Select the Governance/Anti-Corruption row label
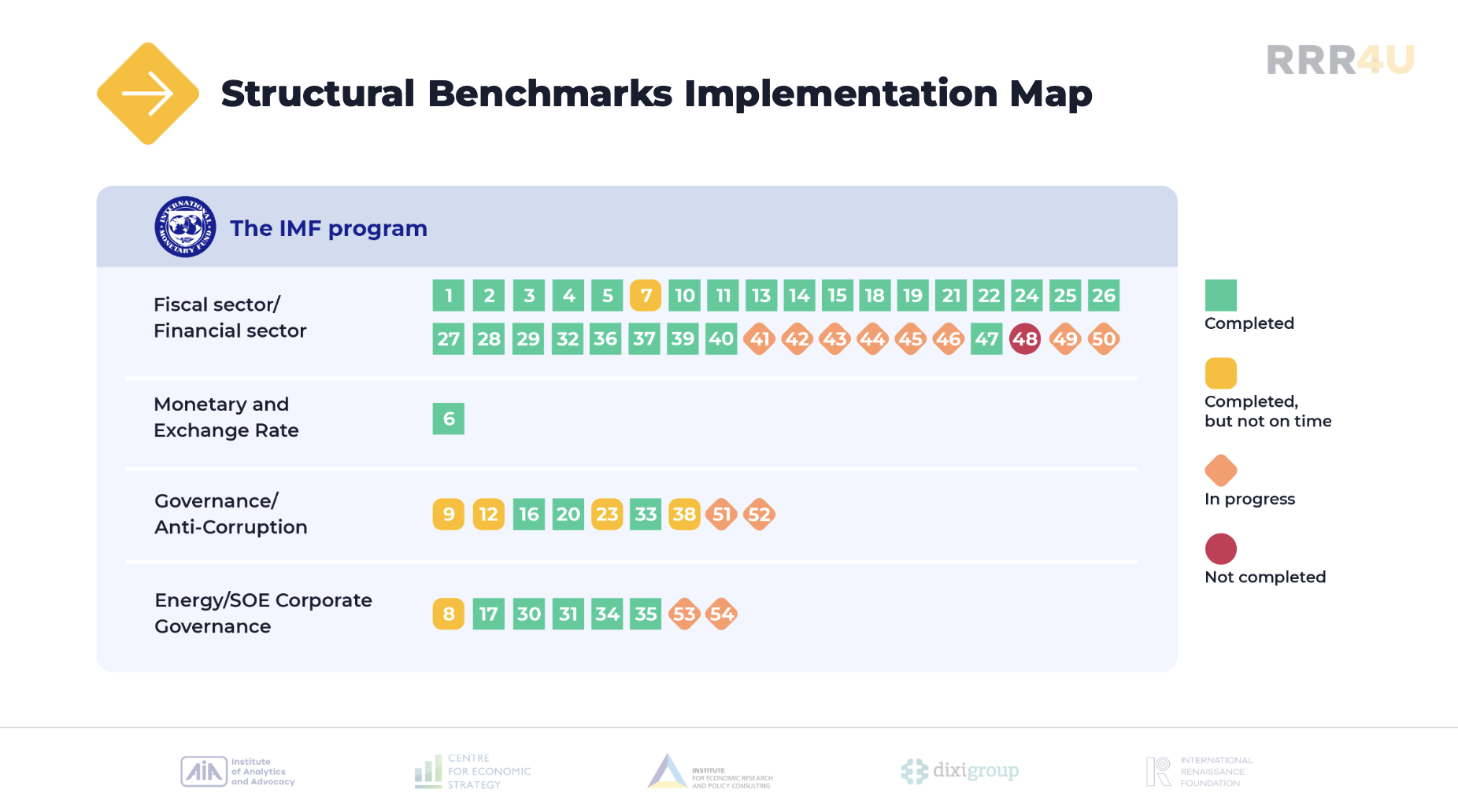1458x812 pixels. click(231, 514)
